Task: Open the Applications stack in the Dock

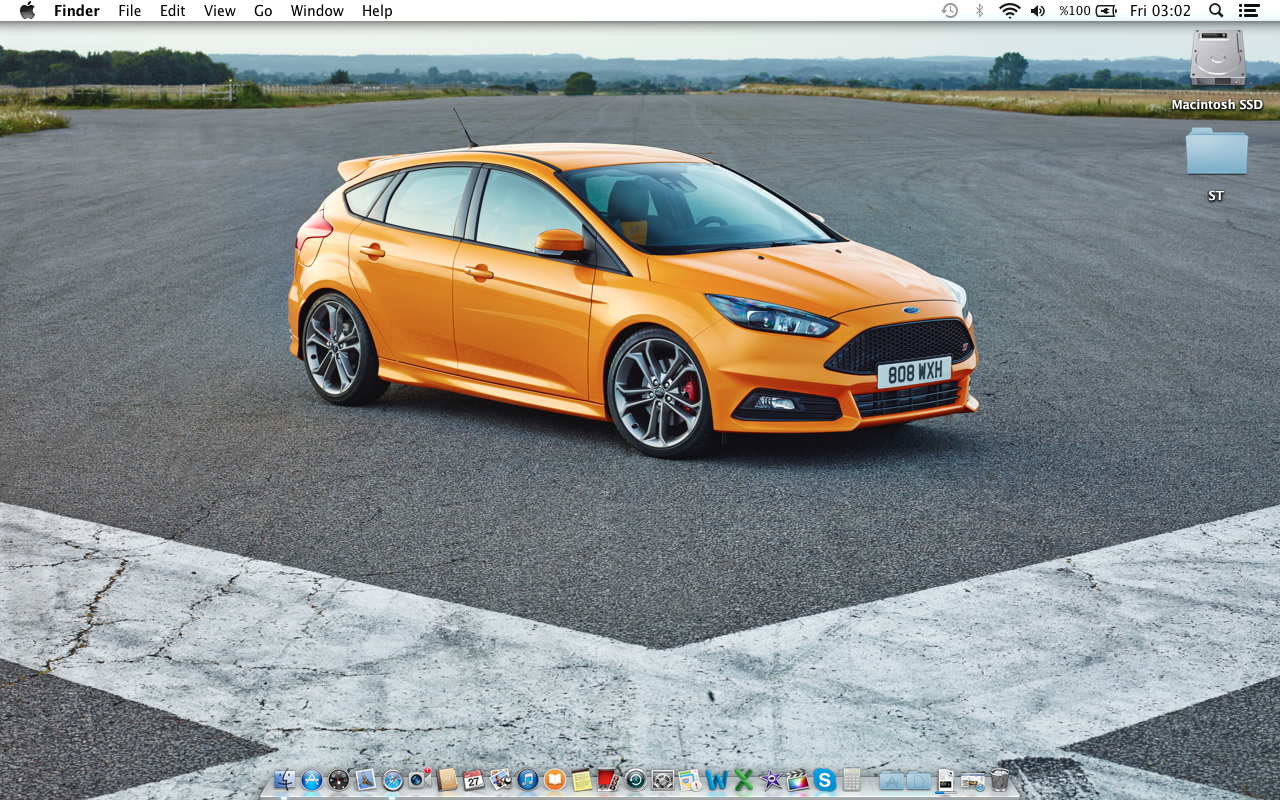Action: (x=891, y=780)
